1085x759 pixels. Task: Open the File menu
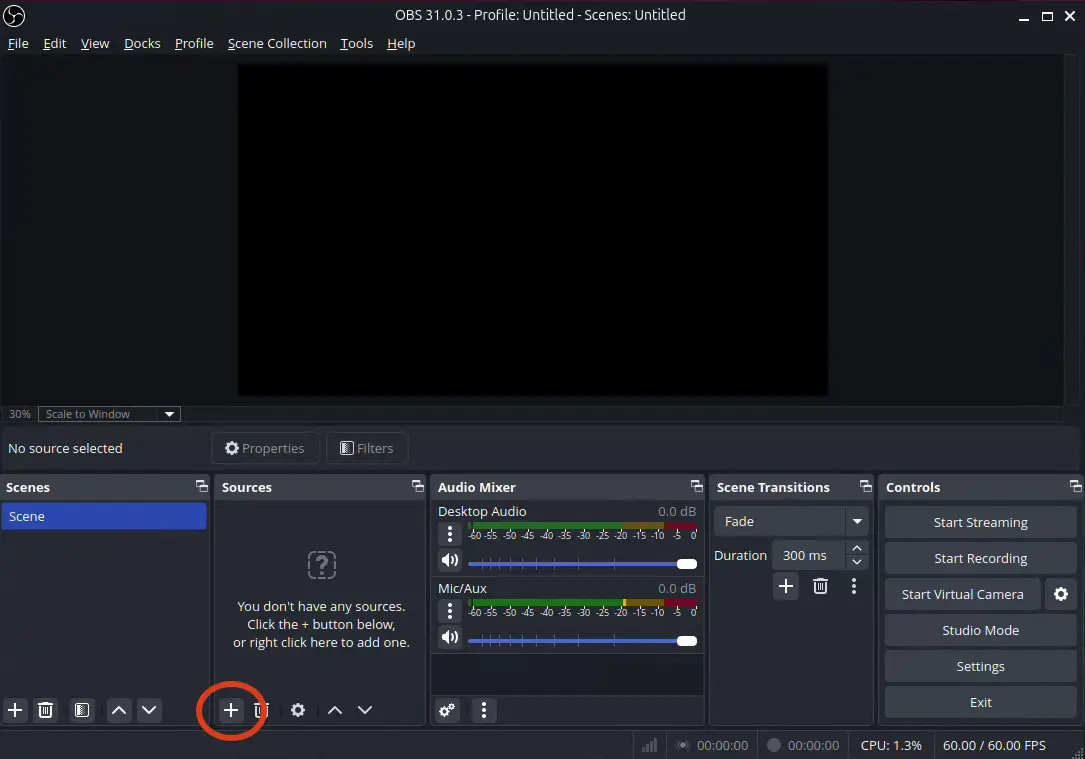click(x=18, y=44)
